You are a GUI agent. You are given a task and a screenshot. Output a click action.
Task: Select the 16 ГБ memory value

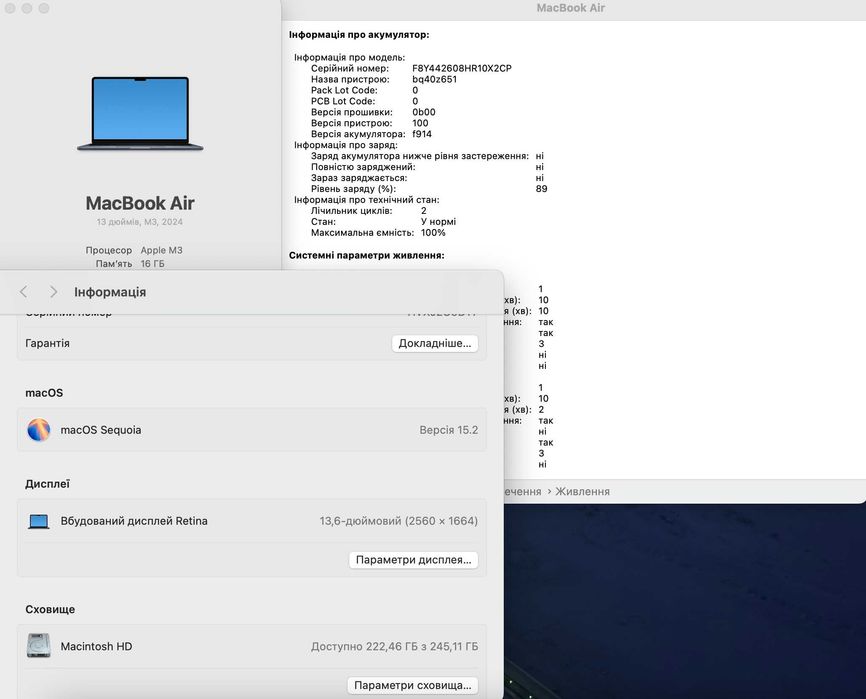[152, 263]
